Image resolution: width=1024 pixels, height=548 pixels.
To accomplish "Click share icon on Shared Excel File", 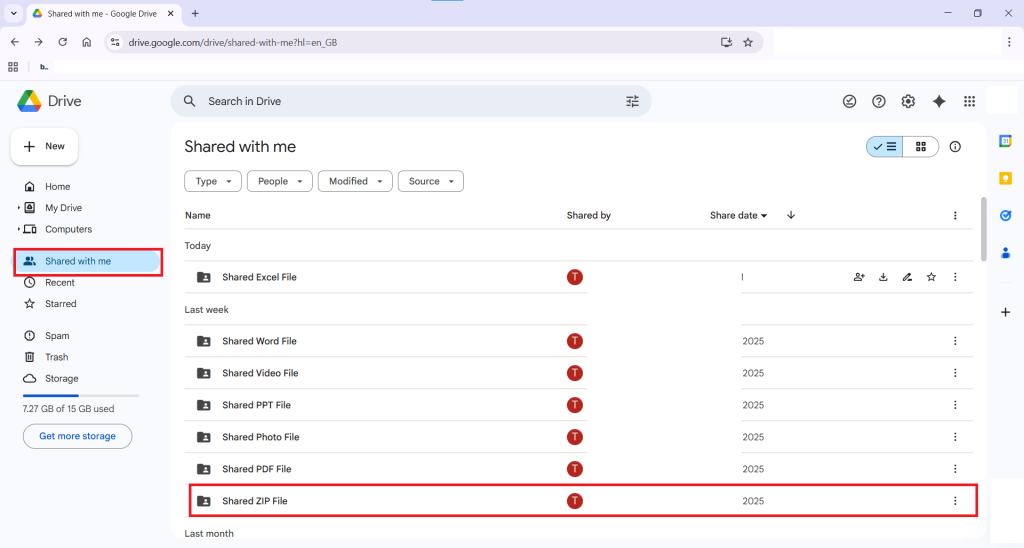I will coord(859,277).
